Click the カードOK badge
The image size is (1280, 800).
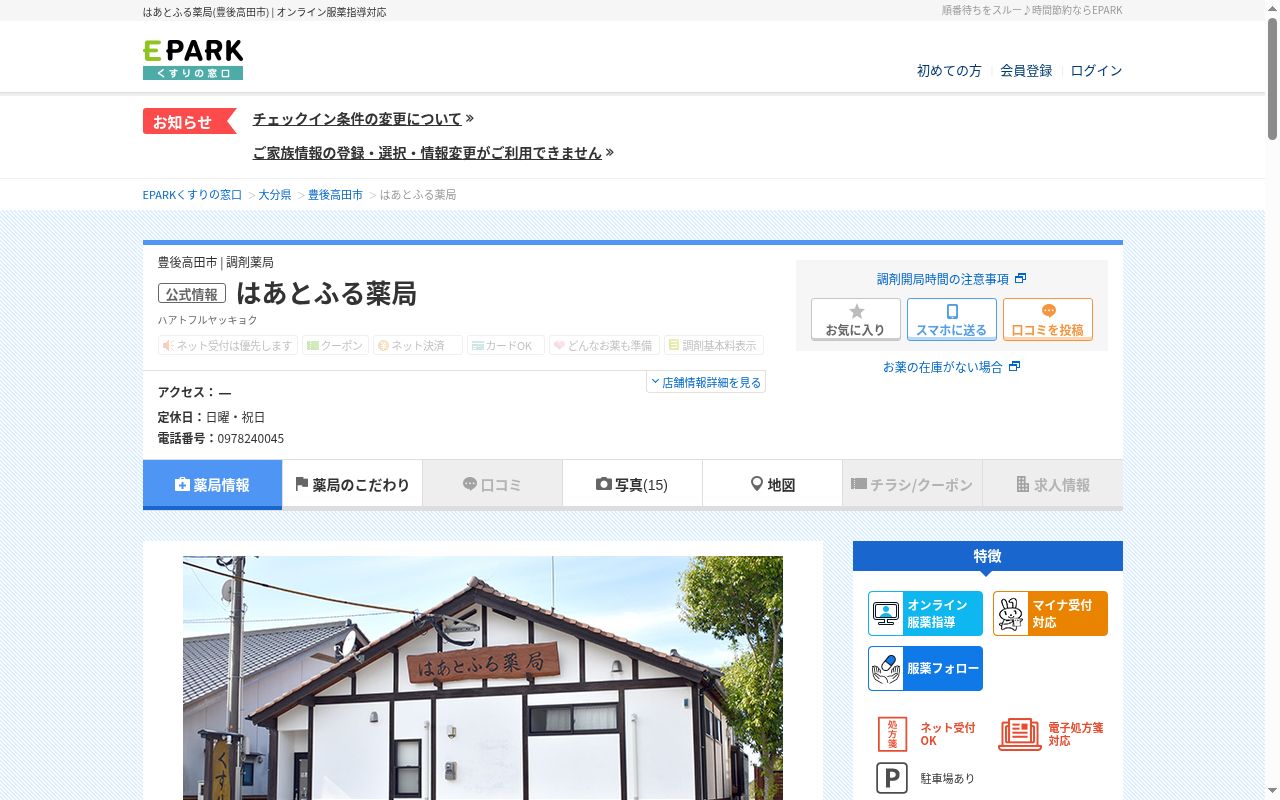(x=506, y=345)
